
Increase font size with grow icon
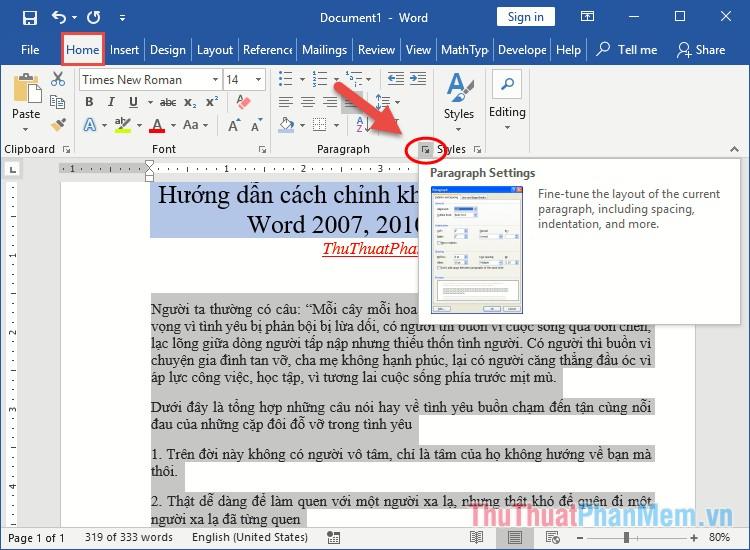tap(233, 126)
